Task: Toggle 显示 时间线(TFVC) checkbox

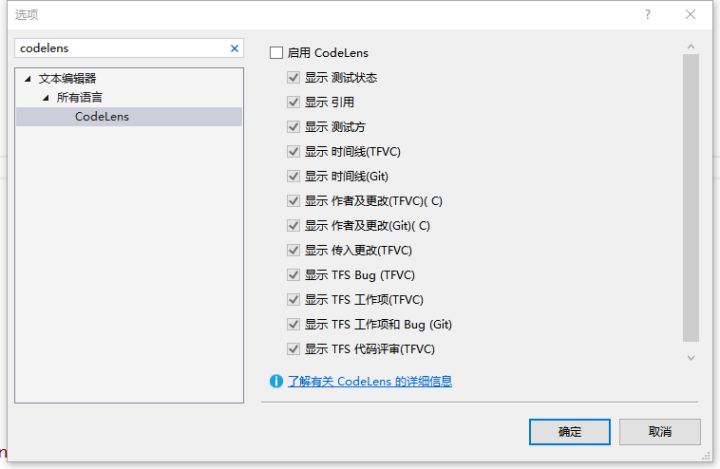Action: (293, 151)
